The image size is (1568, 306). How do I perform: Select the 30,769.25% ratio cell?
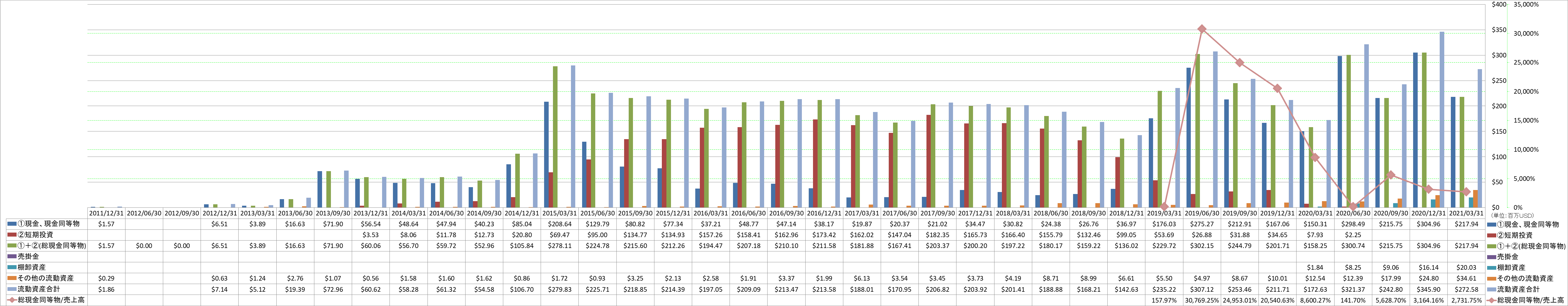[1202, 300]
